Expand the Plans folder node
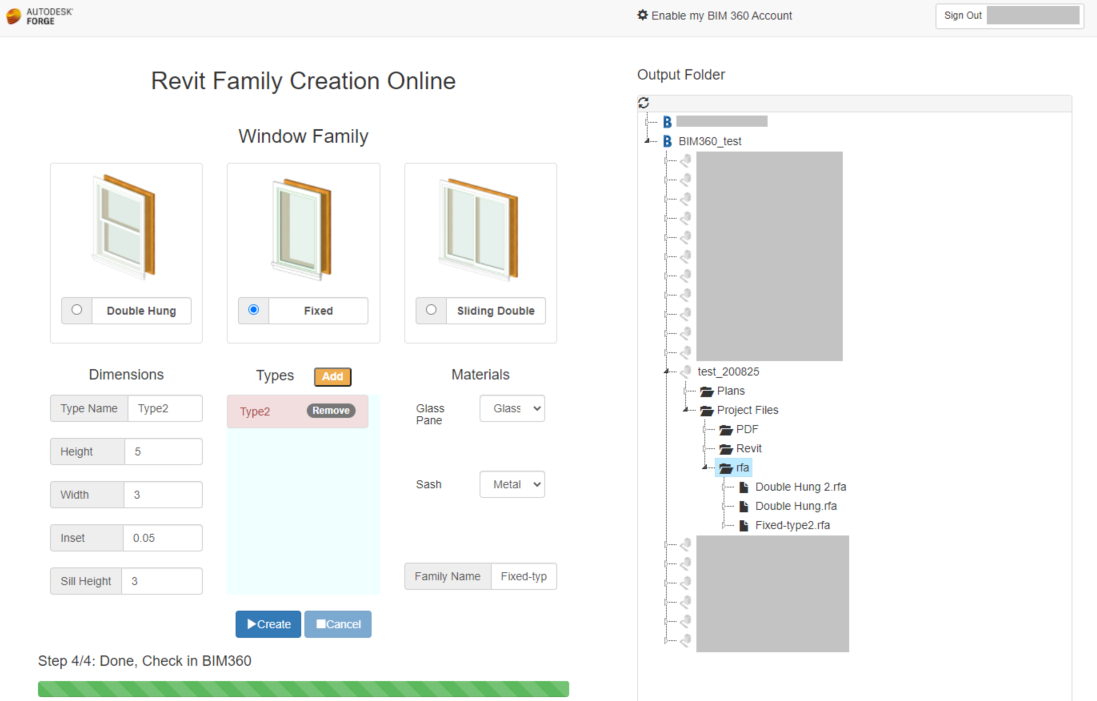Viewport: 1097px width, 701px height. pyautogui.click(x=686, y=391)
